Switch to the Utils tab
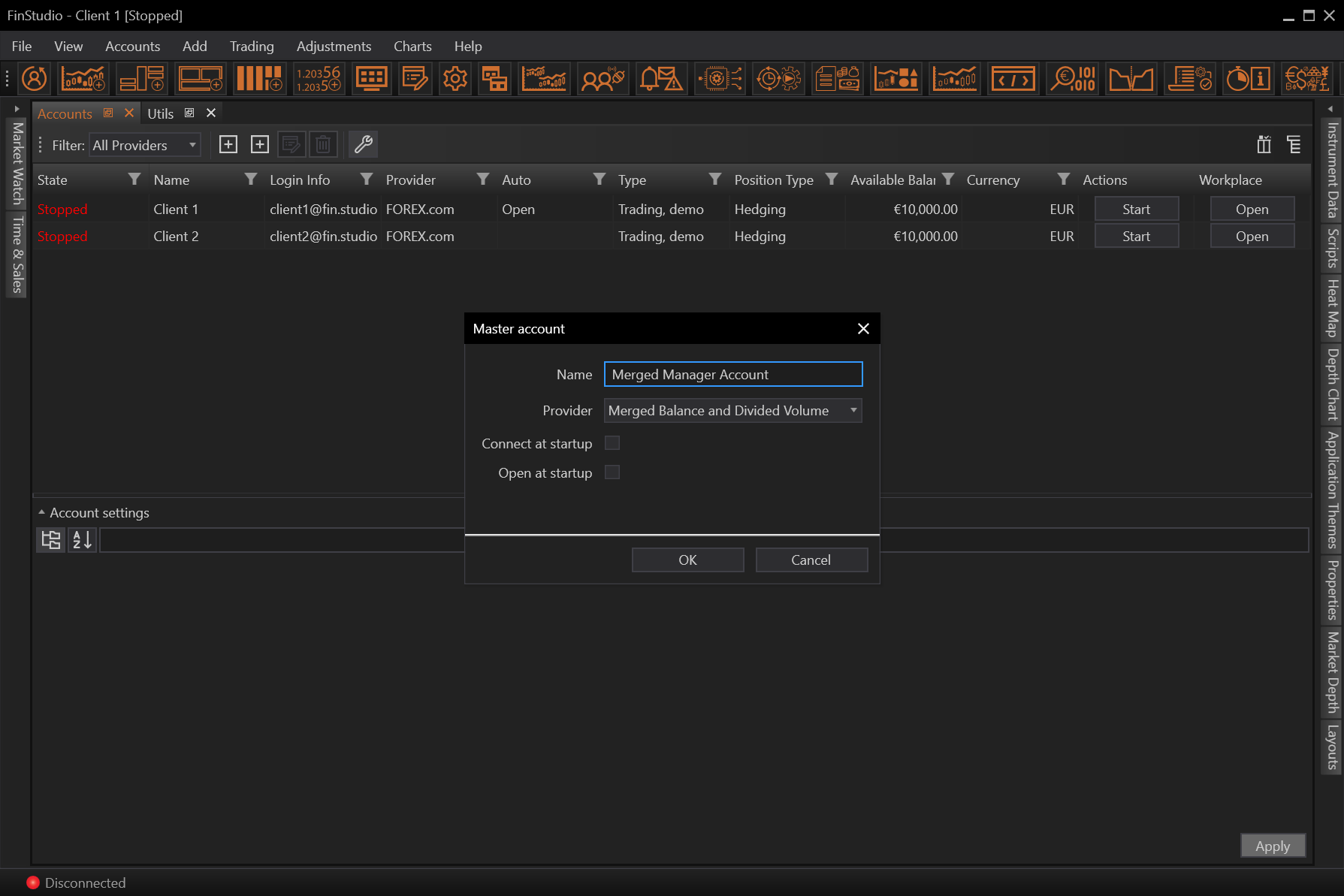 click(x=160, y=113)
